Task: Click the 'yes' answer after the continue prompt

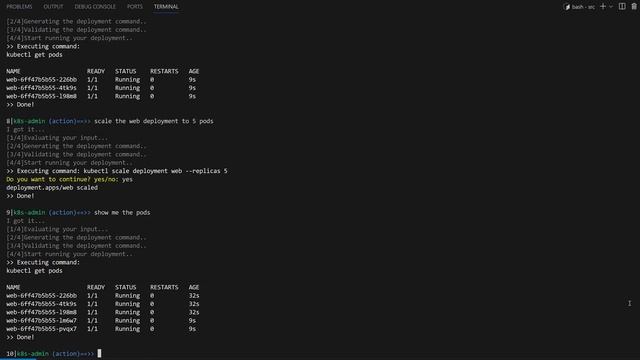Action: 127,179
